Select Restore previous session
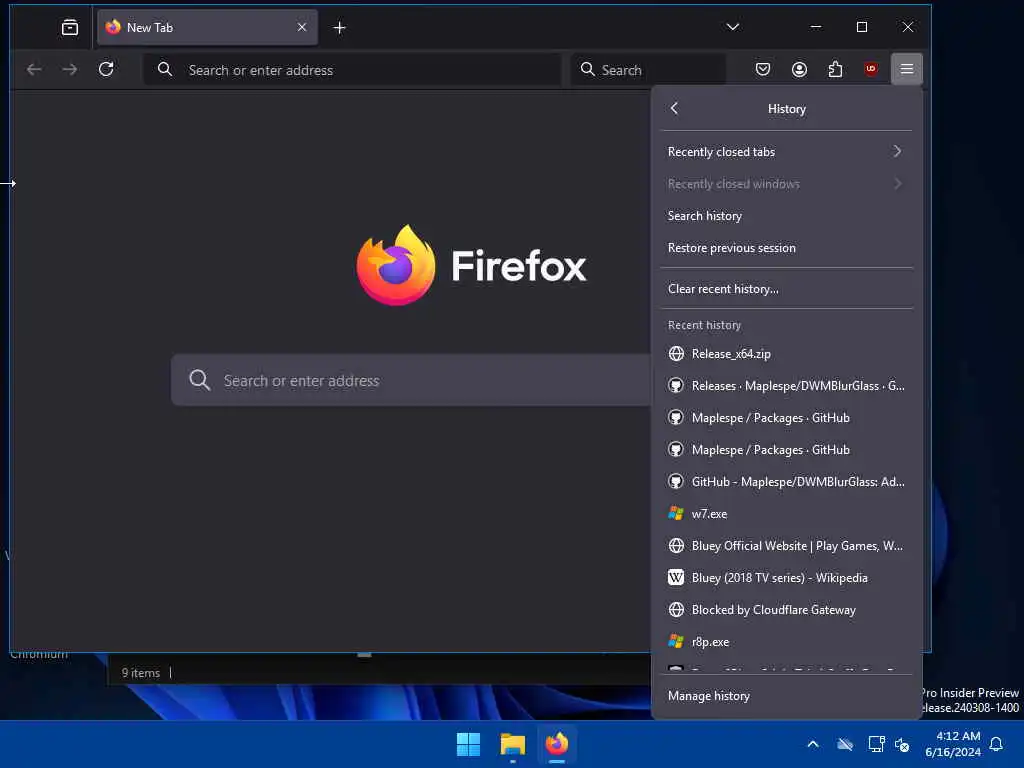The image size is (1024, 768). click(x=786, y=248)
